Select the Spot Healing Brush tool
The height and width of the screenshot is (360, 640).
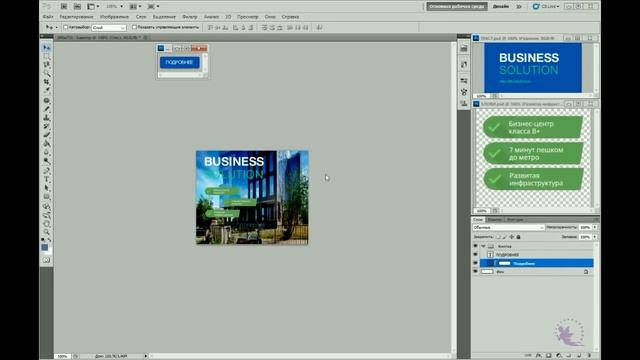pyautogui.click(x=47, y=100)
